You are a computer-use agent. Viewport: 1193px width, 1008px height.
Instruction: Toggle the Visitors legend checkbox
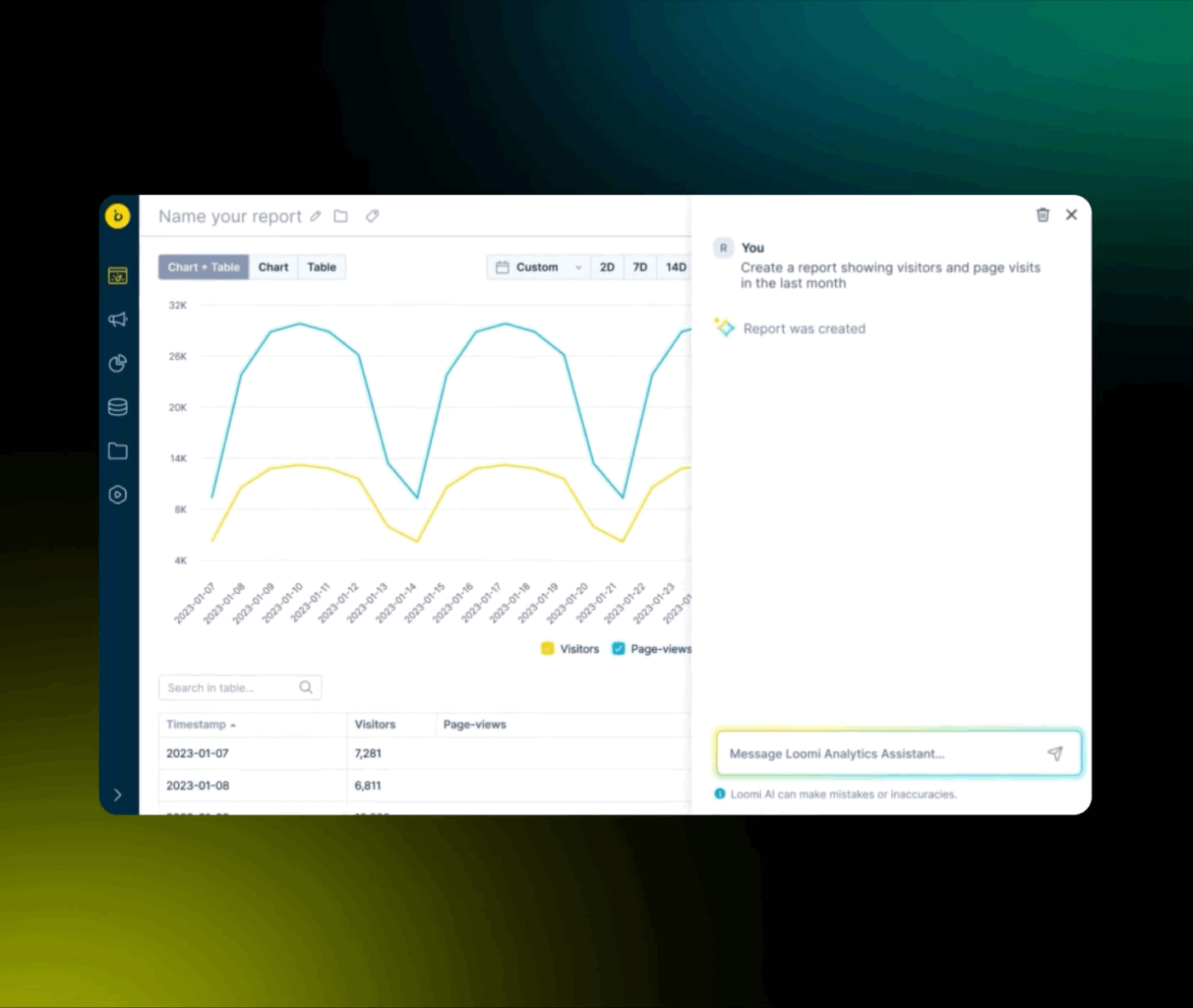coord(548,649)
